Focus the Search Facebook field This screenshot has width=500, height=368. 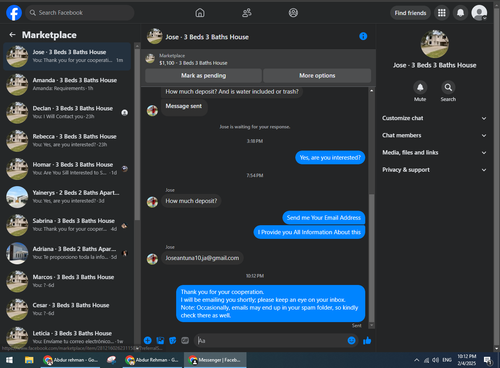coord(80,13)
